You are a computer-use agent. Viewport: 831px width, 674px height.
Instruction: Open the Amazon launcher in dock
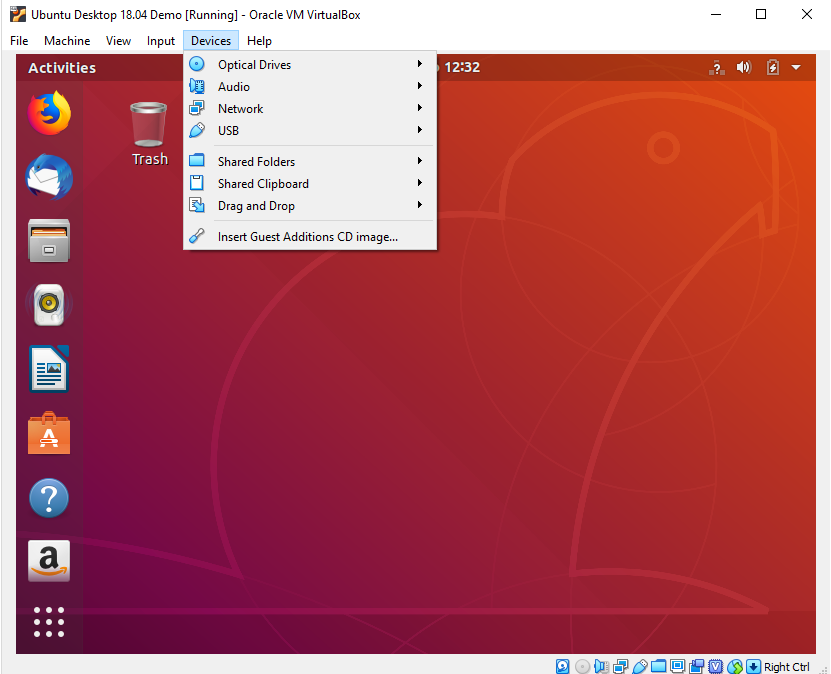click(x=49, y=561)
